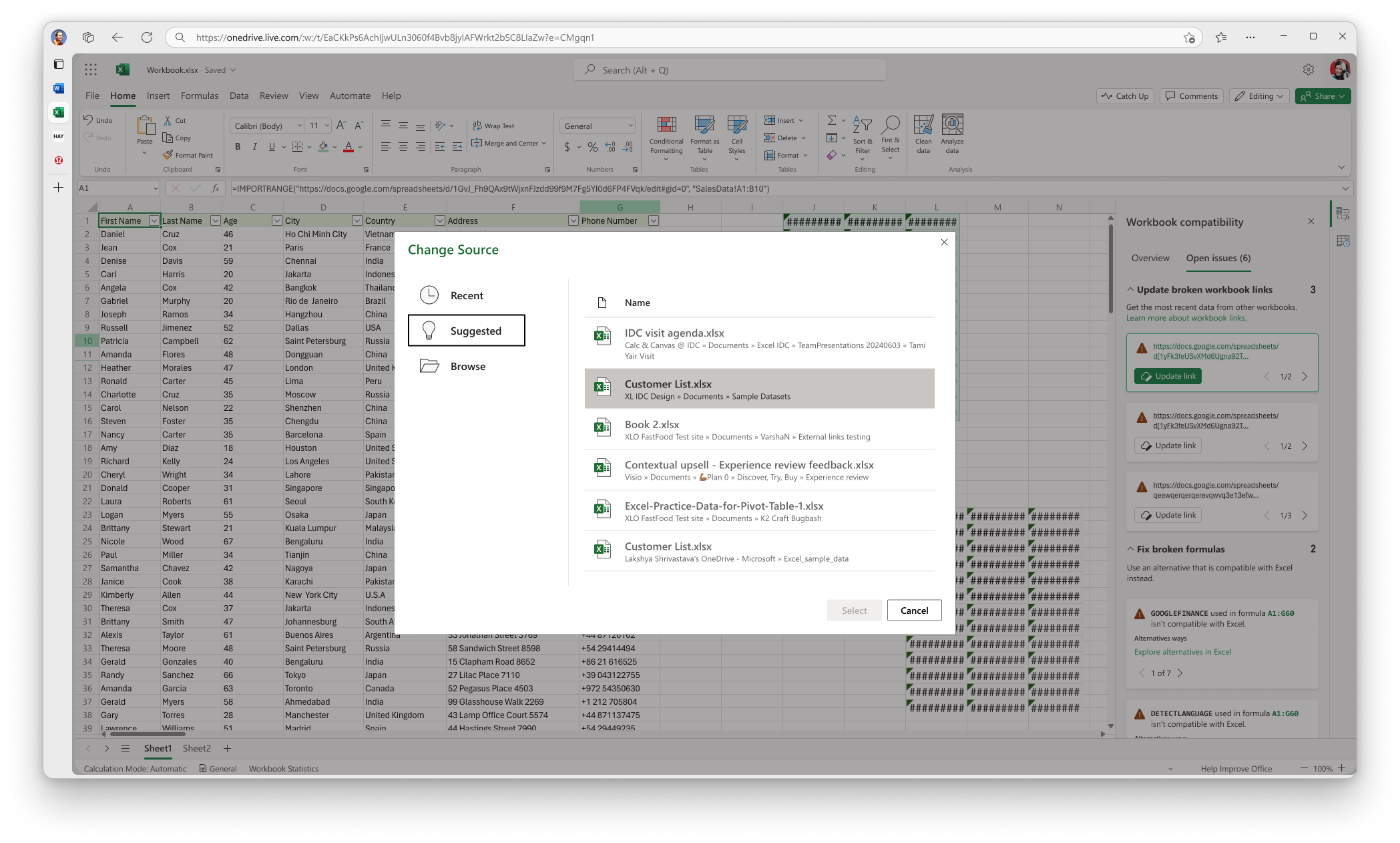Open the Browse folder option
Viewport: 1400px width, 843px height.
(466, 366)
